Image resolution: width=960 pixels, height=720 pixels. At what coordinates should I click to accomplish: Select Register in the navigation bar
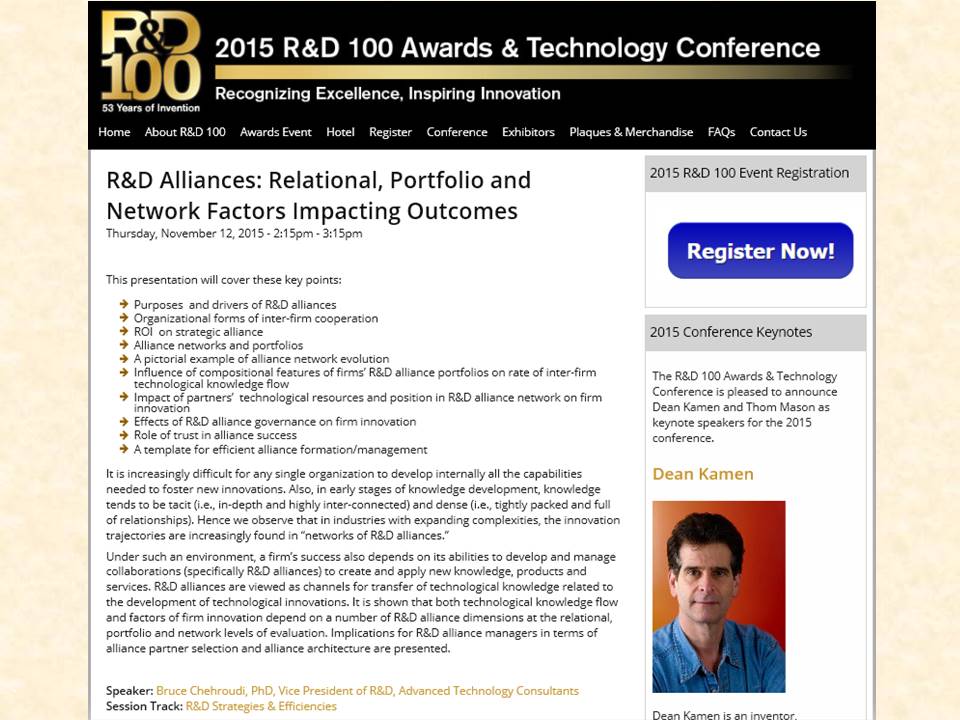[391, 132]
